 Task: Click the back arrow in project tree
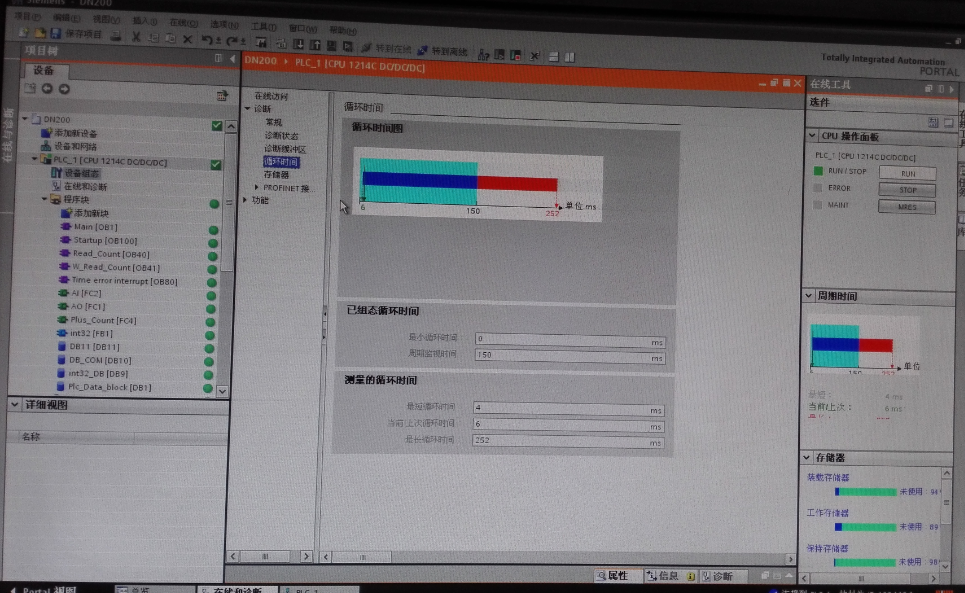[46, 89]
